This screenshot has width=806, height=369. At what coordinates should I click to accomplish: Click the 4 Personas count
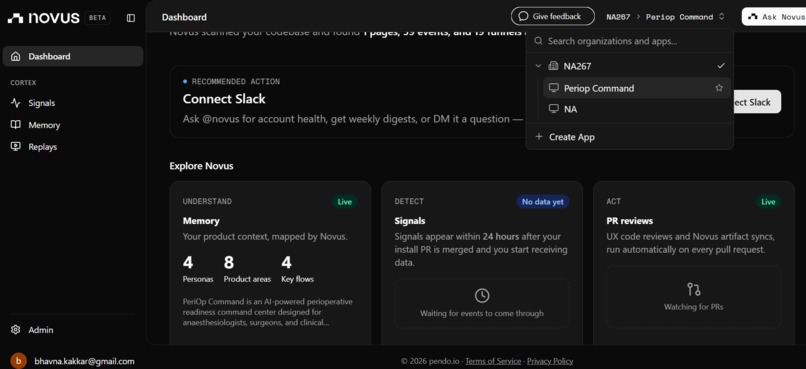coord(198,269)
